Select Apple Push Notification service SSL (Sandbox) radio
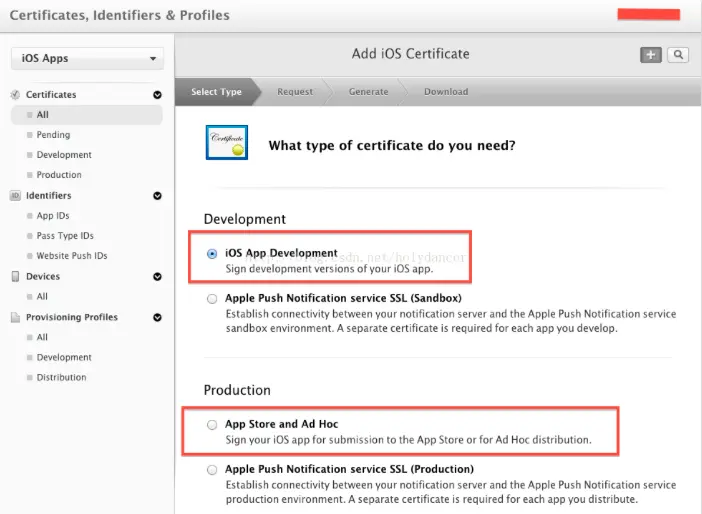 (212, 299)
